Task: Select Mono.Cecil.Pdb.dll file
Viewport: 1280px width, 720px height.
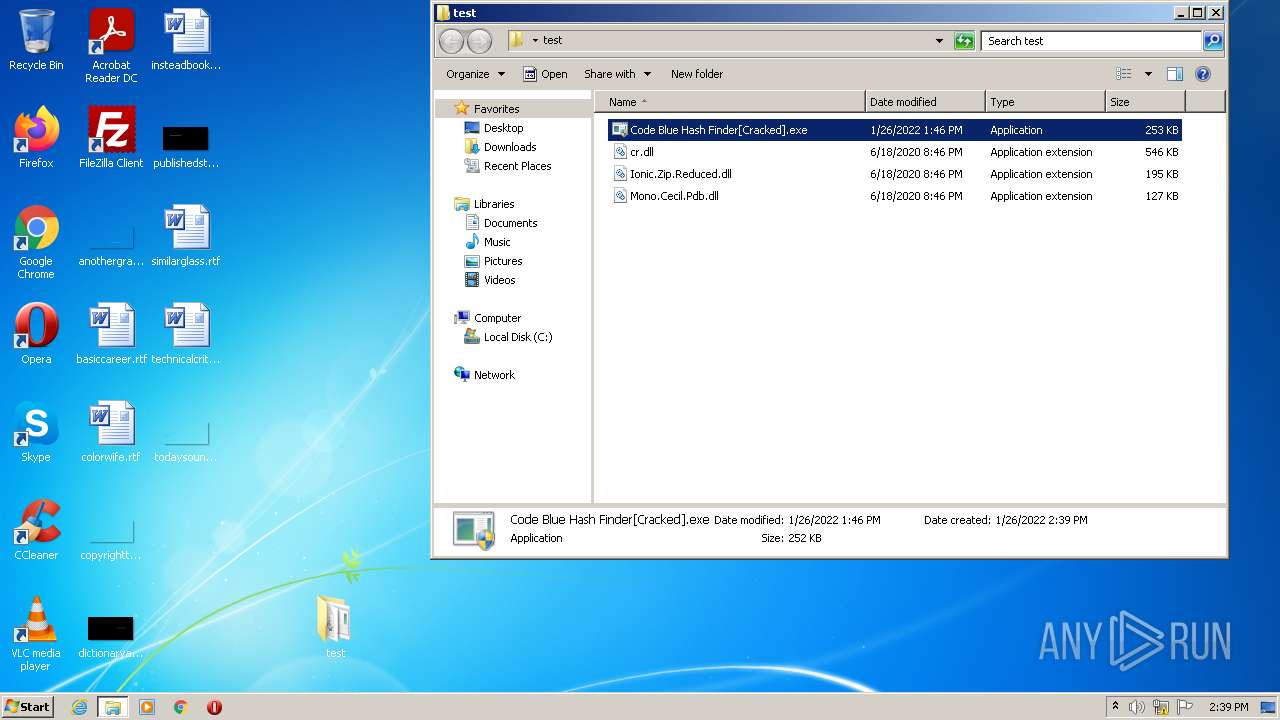Action: 895,196
